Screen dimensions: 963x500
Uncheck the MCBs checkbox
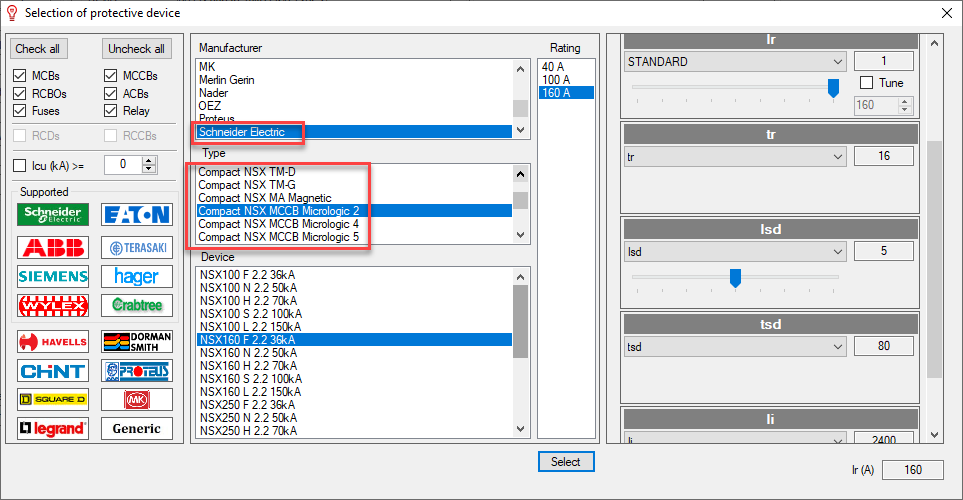[20, 76]
